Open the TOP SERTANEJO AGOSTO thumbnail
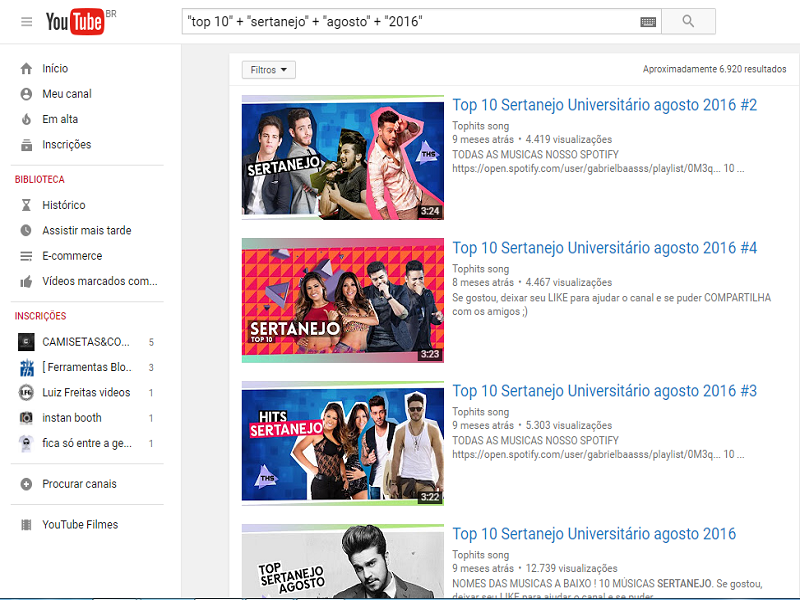 pyautogui.click(x=343, y=561)
